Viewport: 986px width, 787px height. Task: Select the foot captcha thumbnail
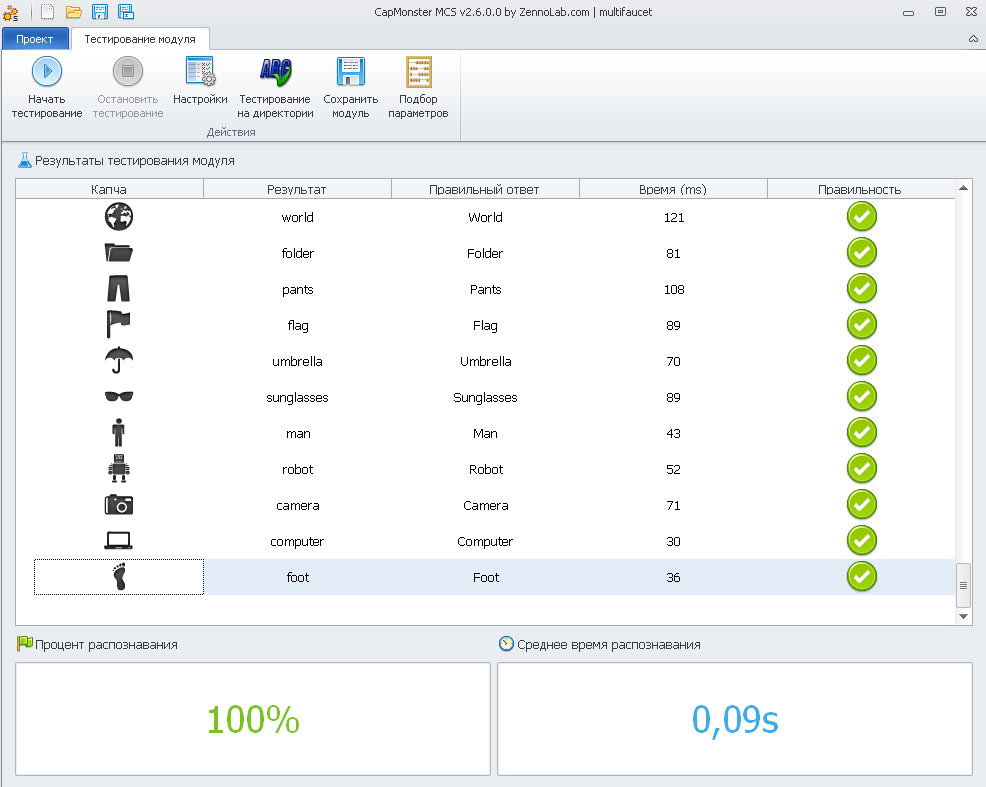click(119, 577)
